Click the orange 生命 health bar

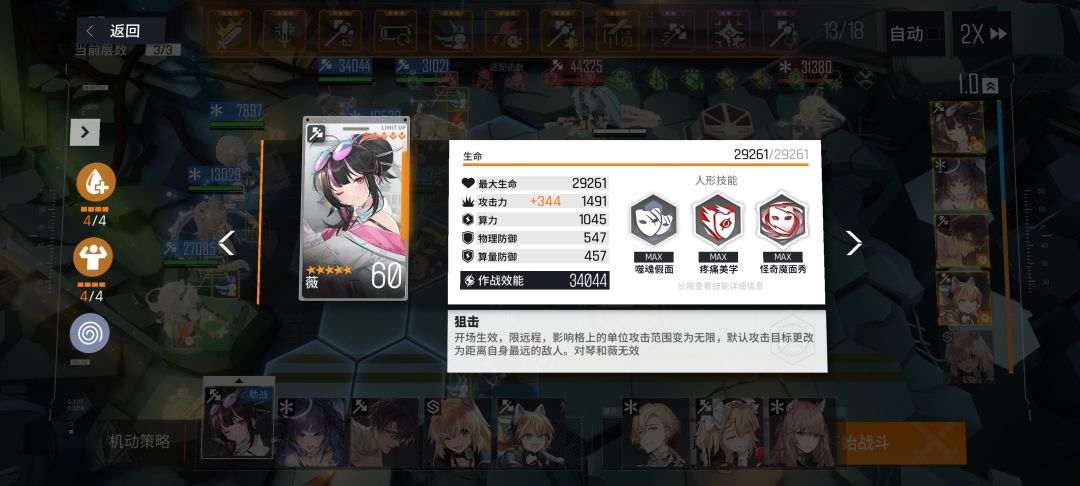[635, 165]
